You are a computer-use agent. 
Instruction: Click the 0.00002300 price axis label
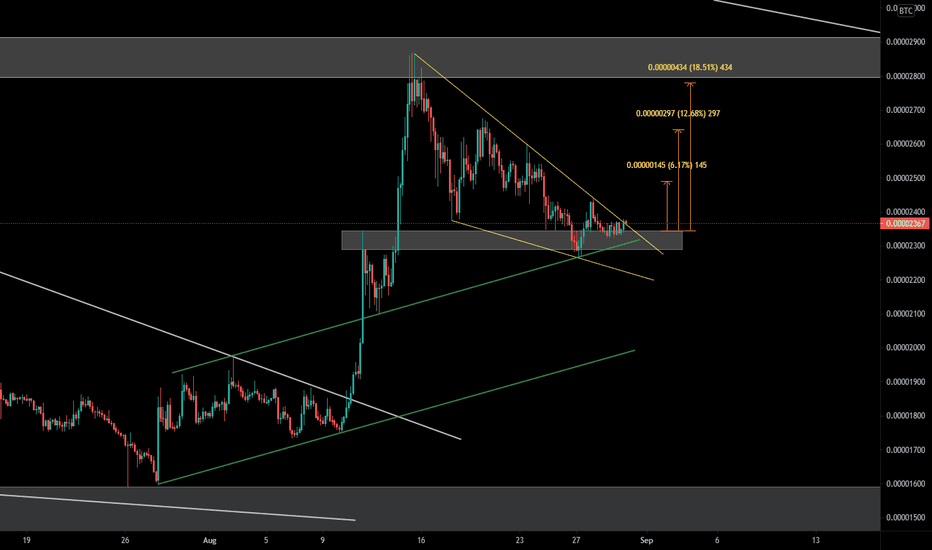pos(905,246)
